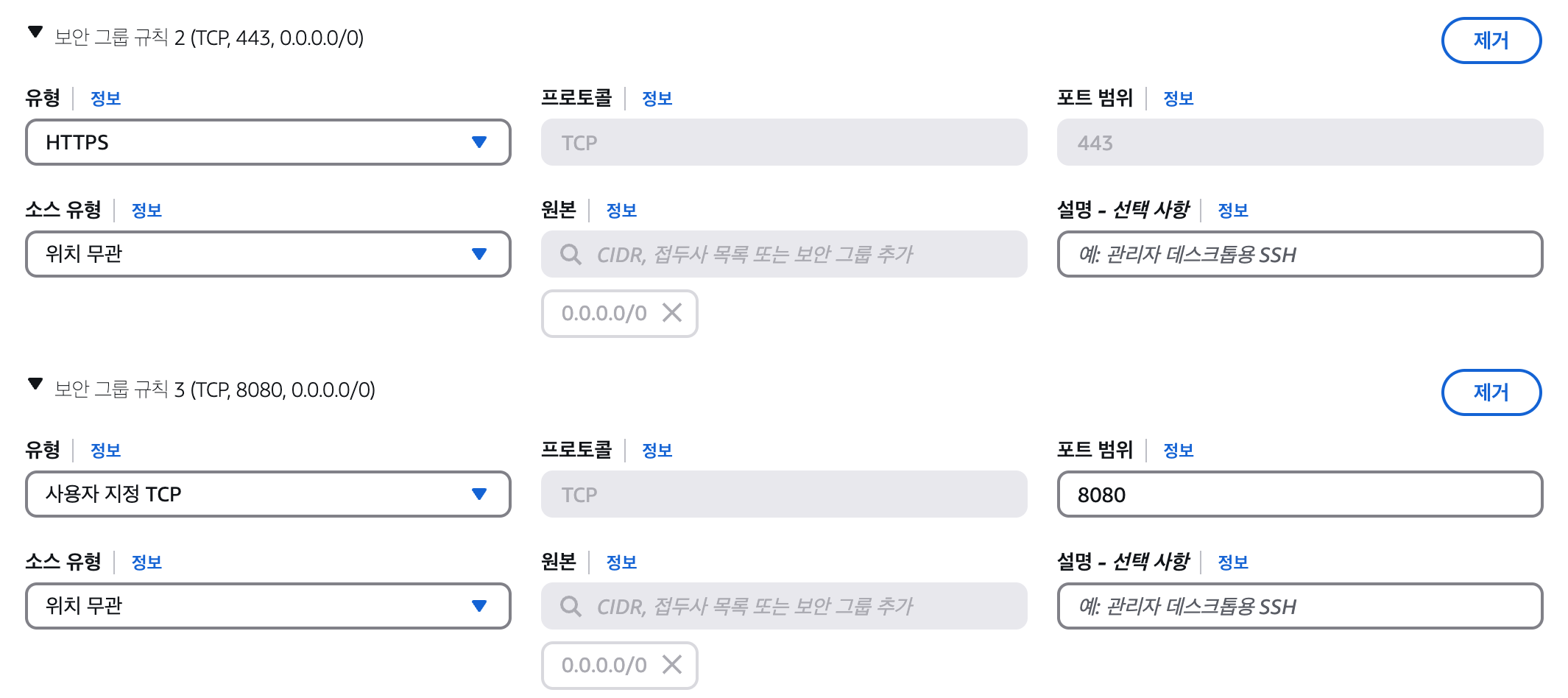1568x698 pixels.
Task: Collapse security group rule 3 section
Action: 35,384
